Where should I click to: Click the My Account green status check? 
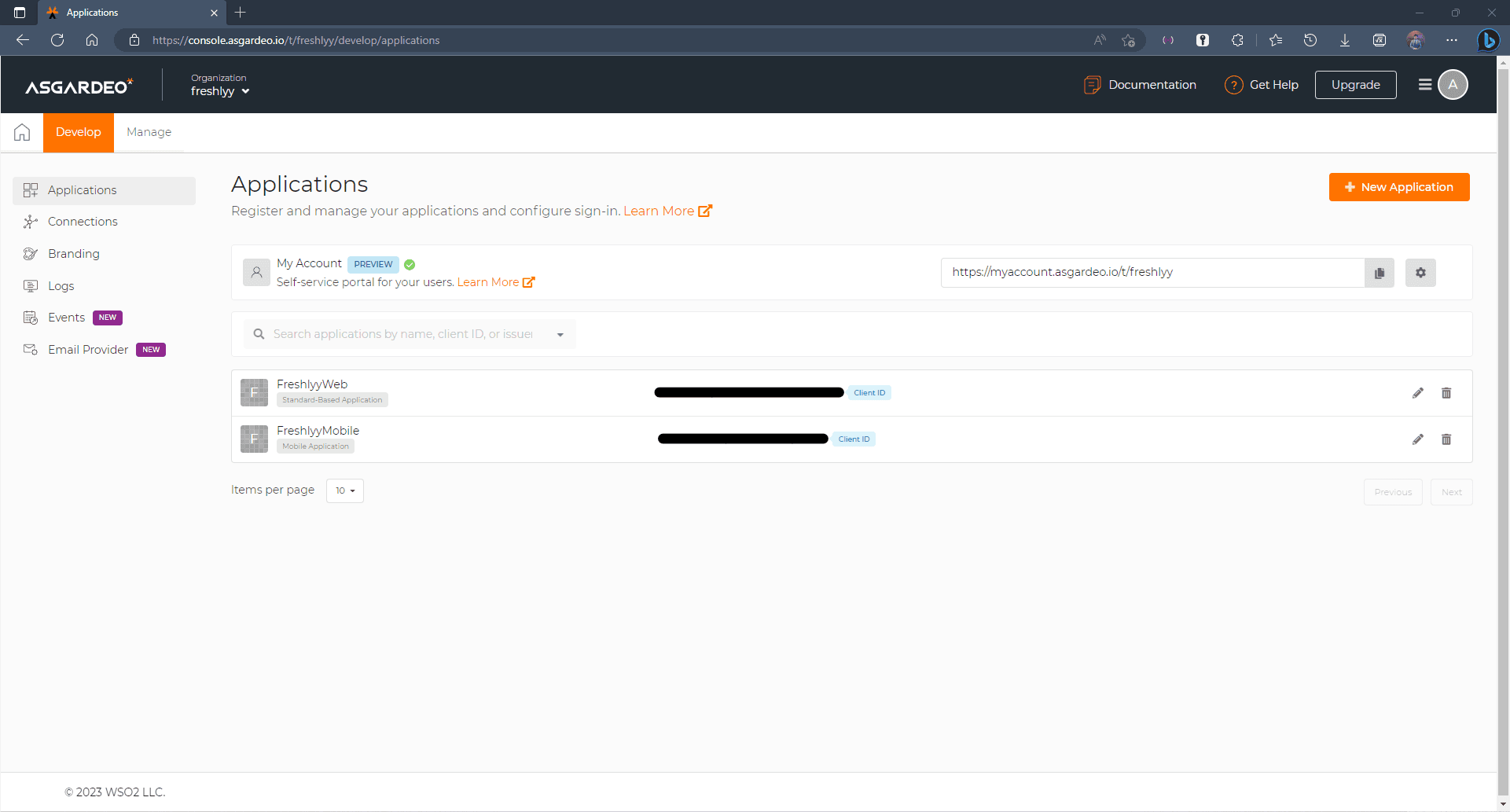(410, 265)
